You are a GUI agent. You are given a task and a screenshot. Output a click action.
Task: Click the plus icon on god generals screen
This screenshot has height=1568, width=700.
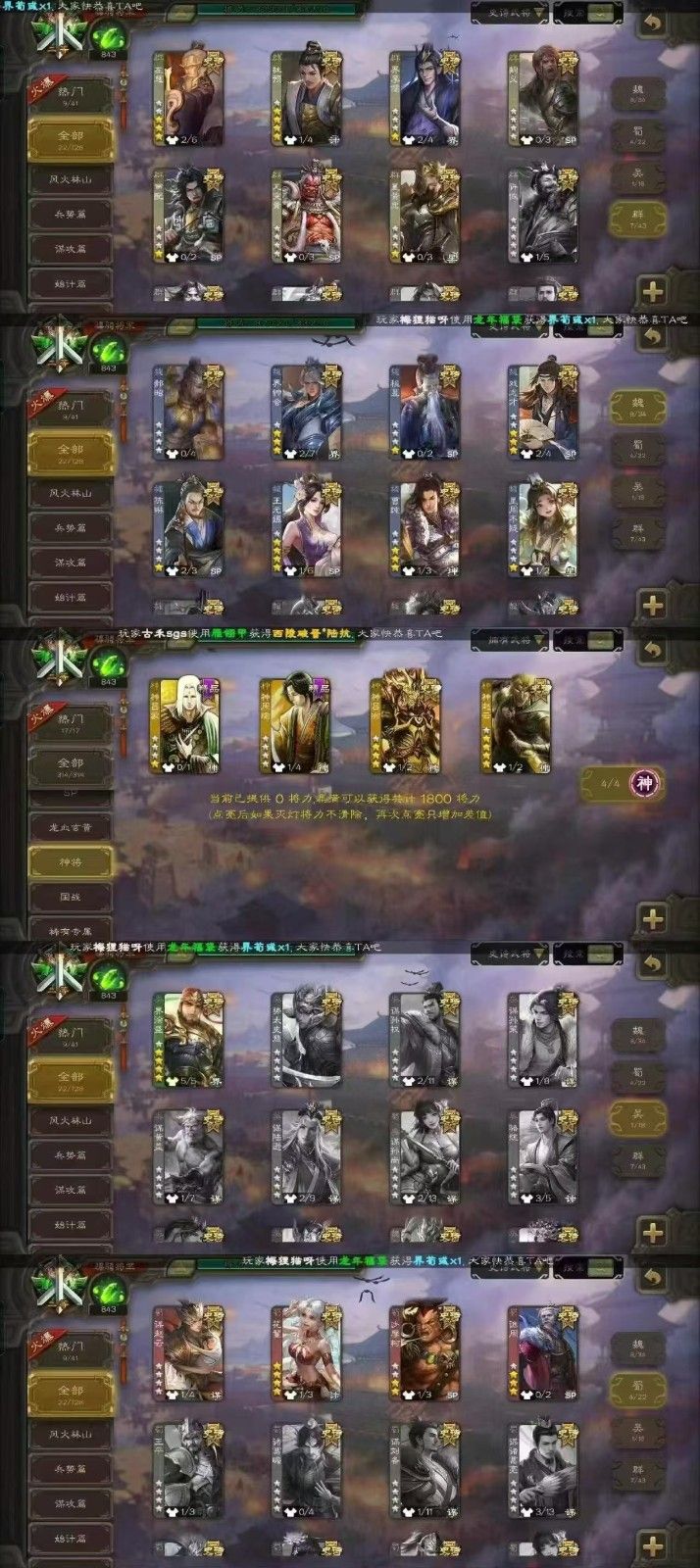[x=653, y=918]
